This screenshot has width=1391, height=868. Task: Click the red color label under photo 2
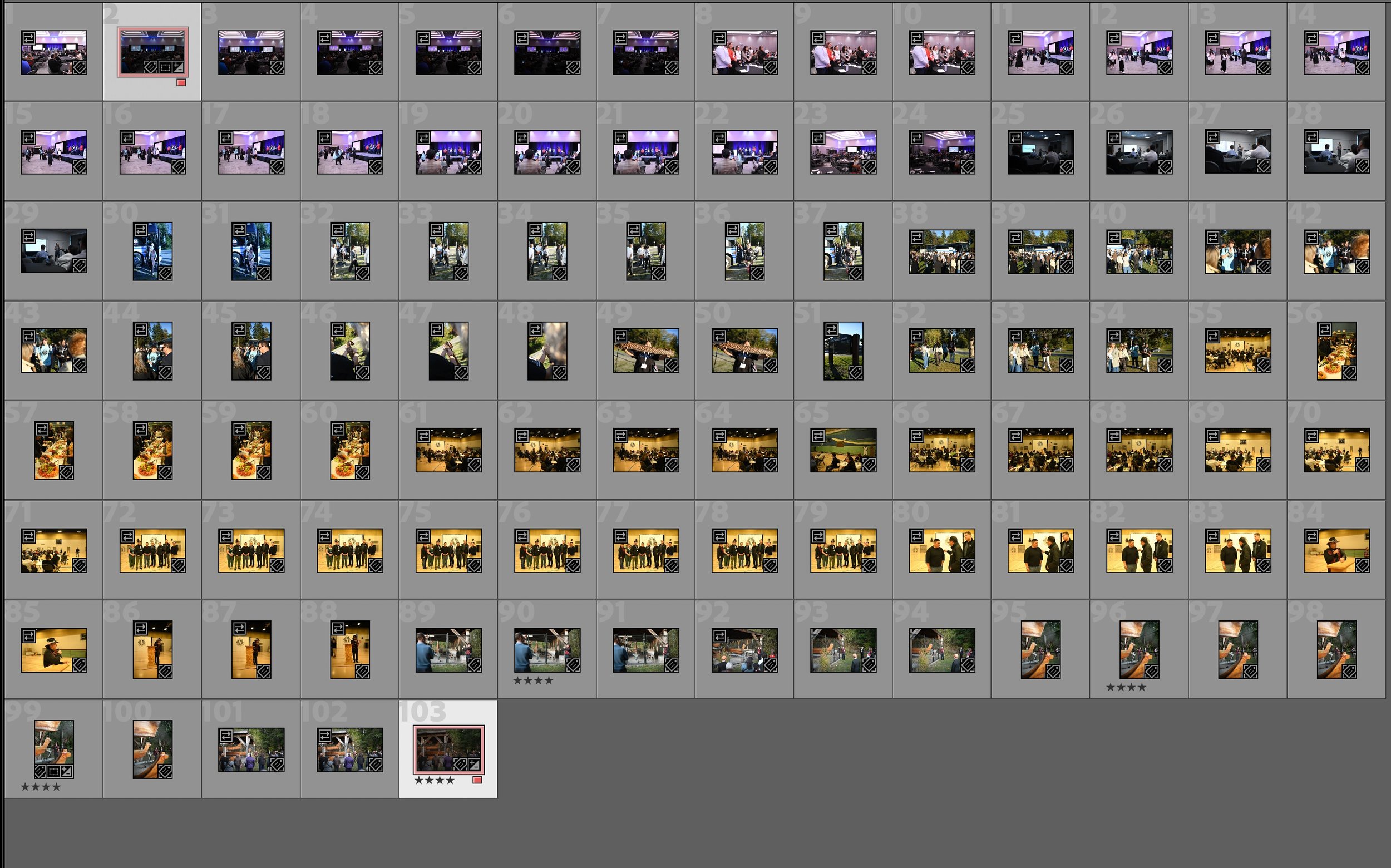(181, 83)
